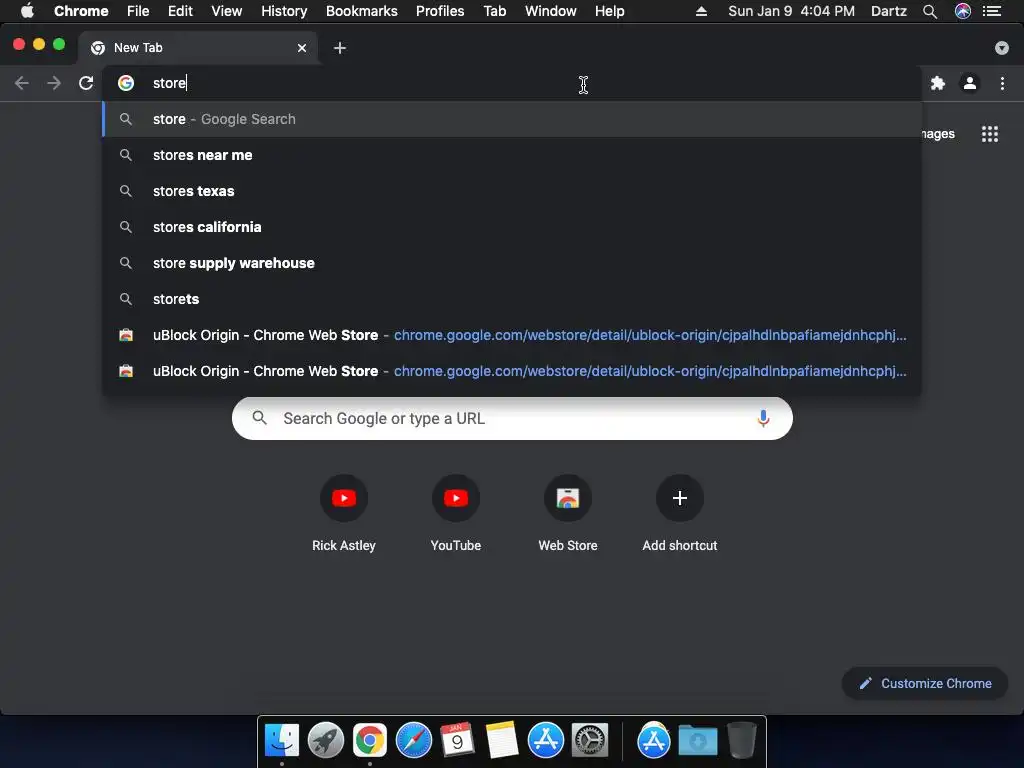Open the View menu
Viewport: 1024px width, 768px height.
tap(227, 11)
